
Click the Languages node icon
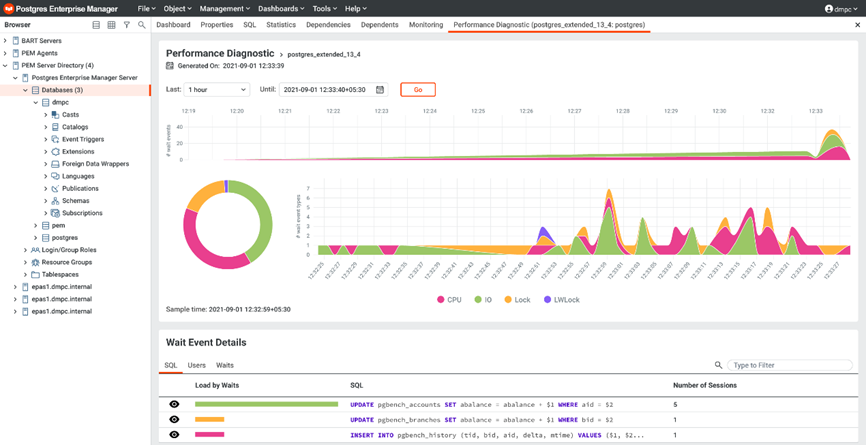pyautogui.click(x=55, y=176)
